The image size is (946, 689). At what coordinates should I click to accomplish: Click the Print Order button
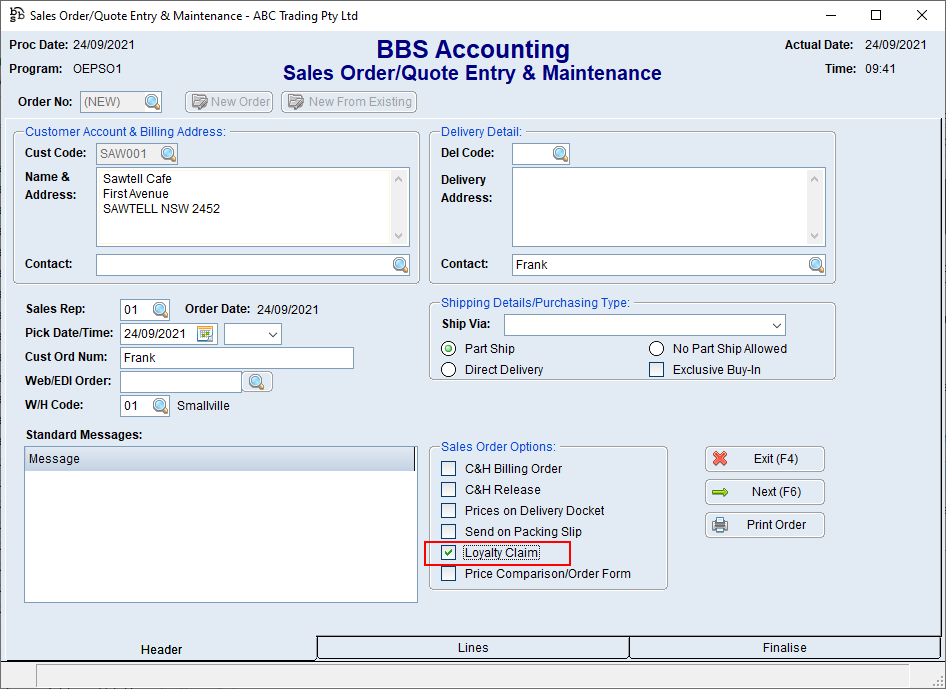click(x=765, y=525)
